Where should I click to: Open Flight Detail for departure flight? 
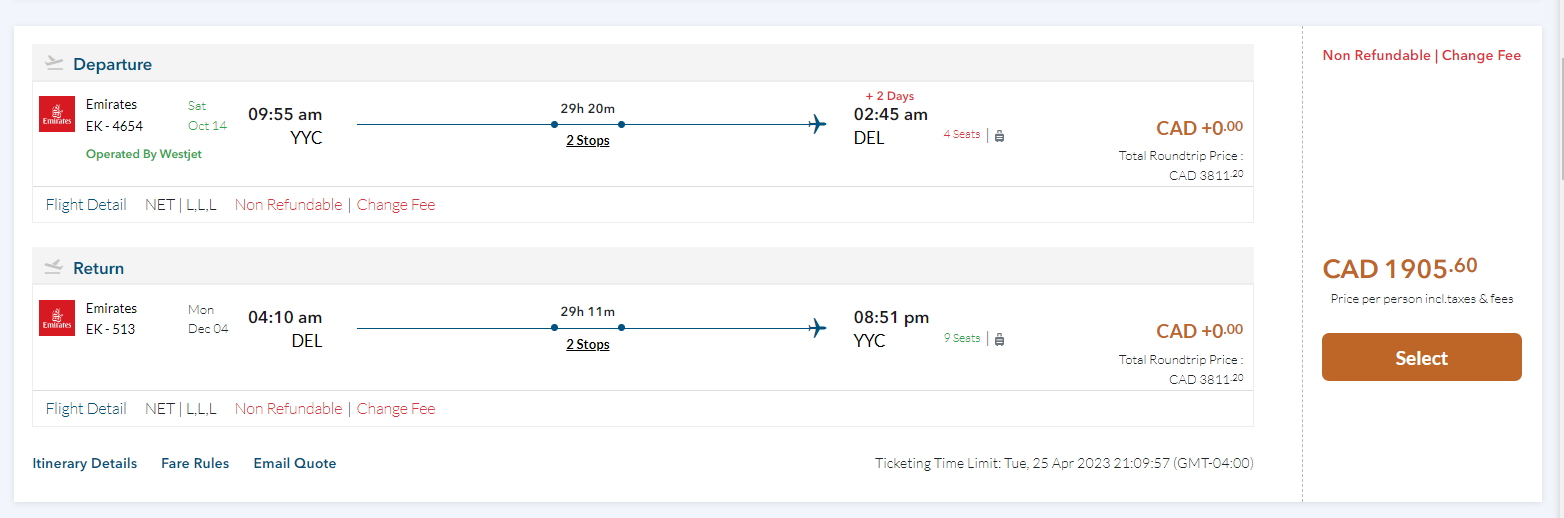tap(86, 205)
